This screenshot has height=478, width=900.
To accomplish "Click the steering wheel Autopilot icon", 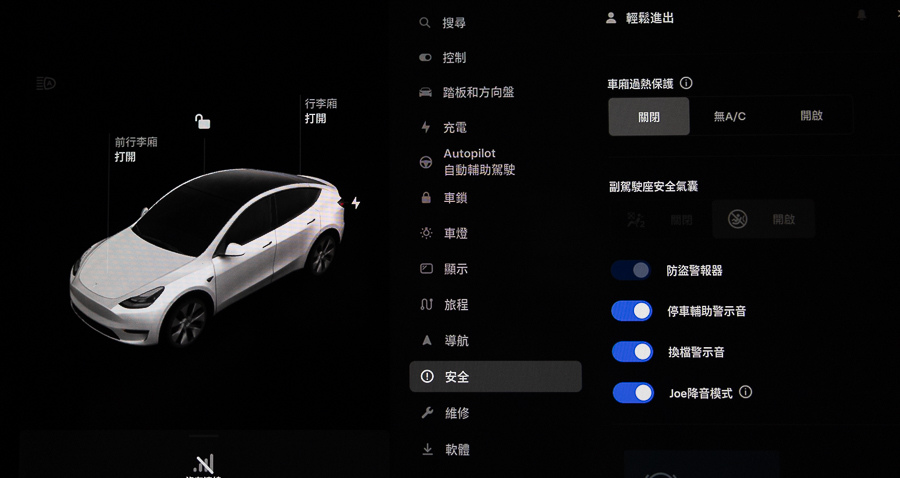I will (x=425, y=162).
